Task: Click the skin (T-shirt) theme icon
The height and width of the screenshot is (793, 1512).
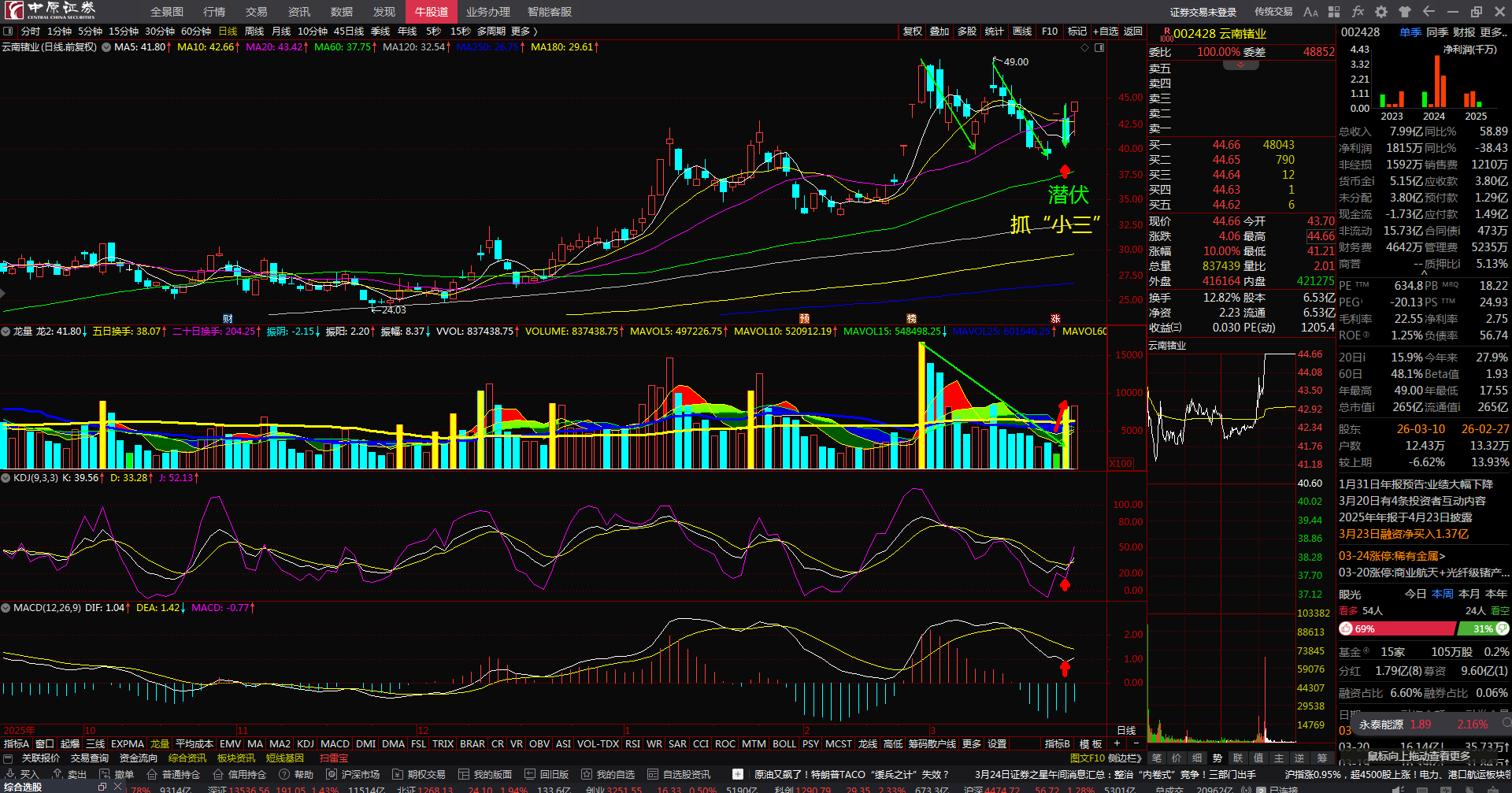Action: [1405, 12]
